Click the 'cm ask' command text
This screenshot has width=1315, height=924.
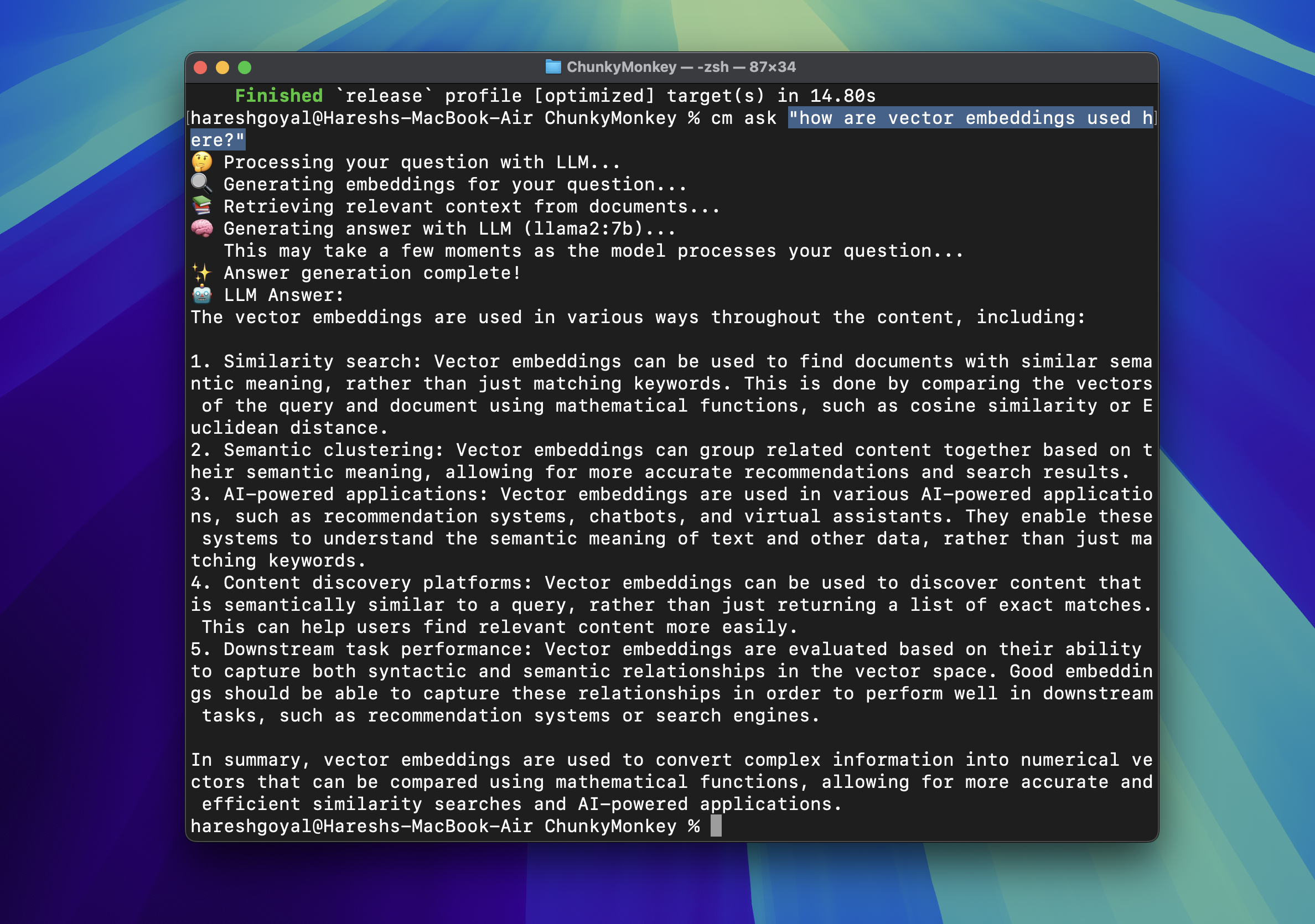pos(743,118)
